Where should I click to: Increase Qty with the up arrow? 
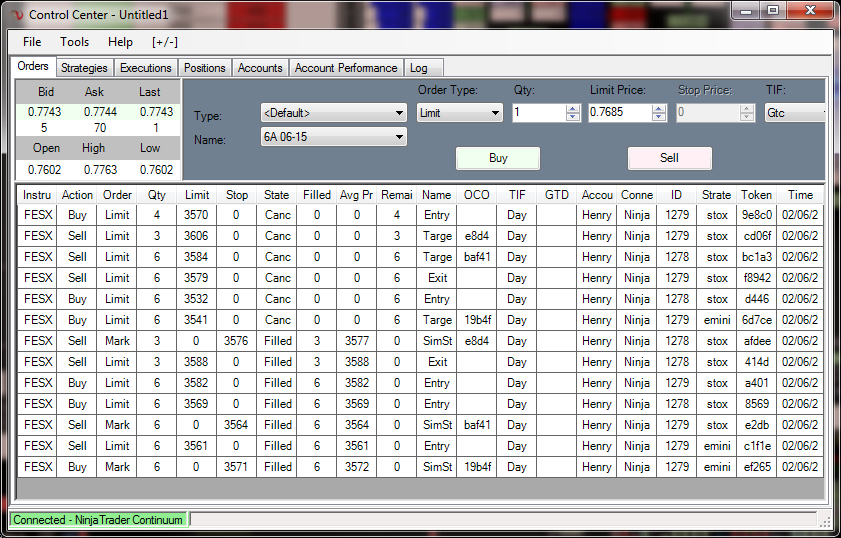tap(573, 109)
